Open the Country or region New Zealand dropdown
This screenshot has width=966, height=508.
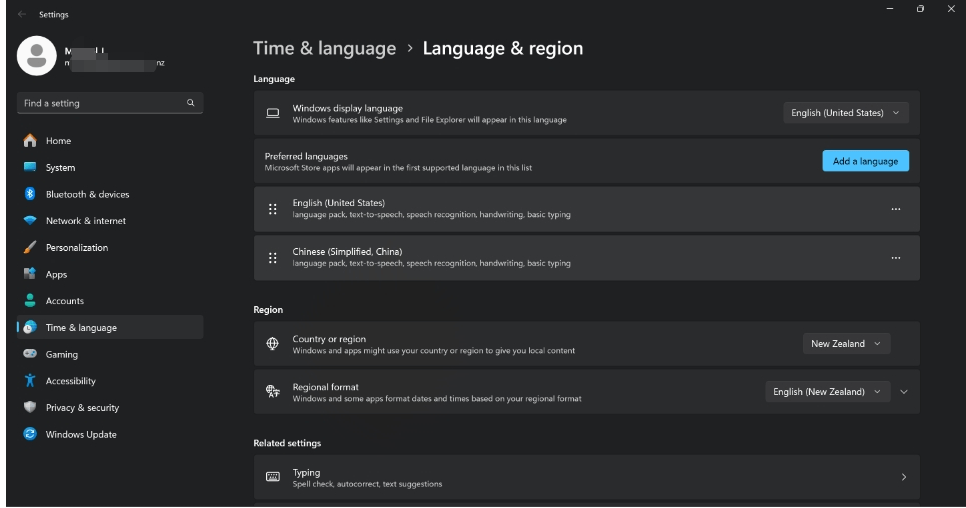846,344
